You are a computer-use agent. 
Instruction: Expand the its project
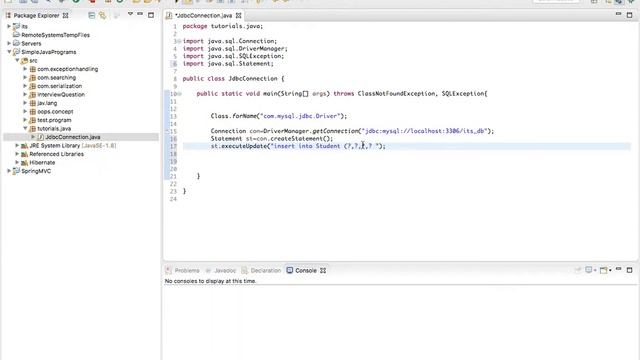9,26
